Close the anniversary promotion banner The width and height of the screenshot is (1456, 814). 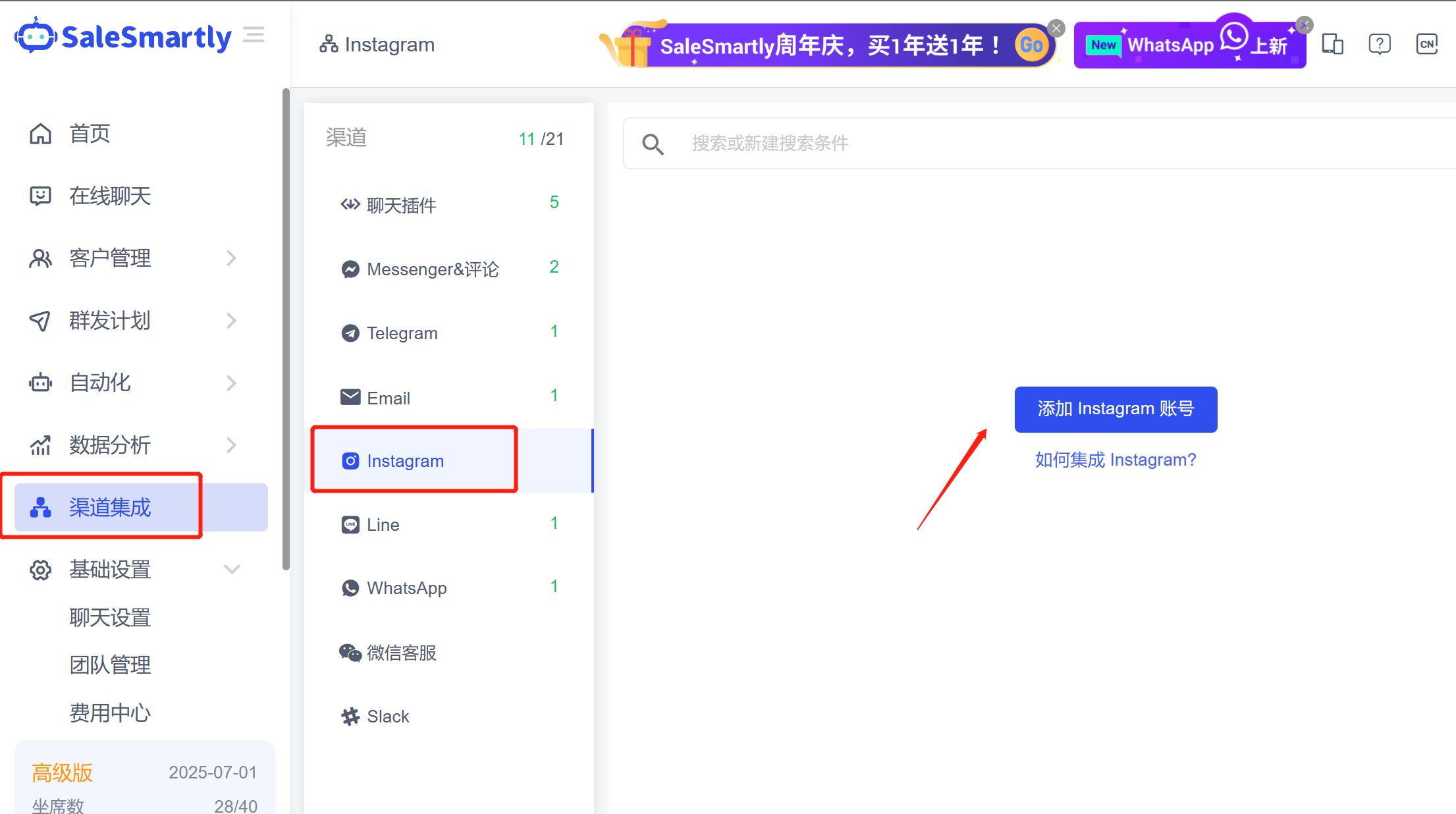point(1056,28)
